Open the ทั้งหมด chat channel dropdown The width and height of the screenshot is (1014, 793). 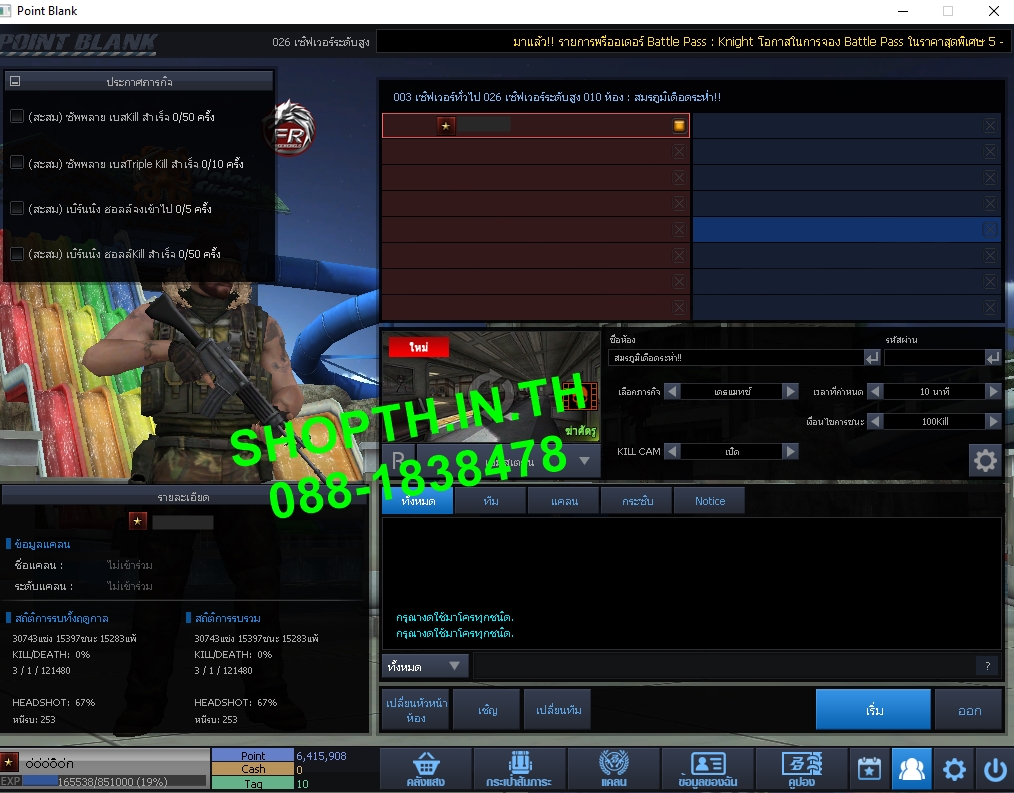tap(424, 666)
